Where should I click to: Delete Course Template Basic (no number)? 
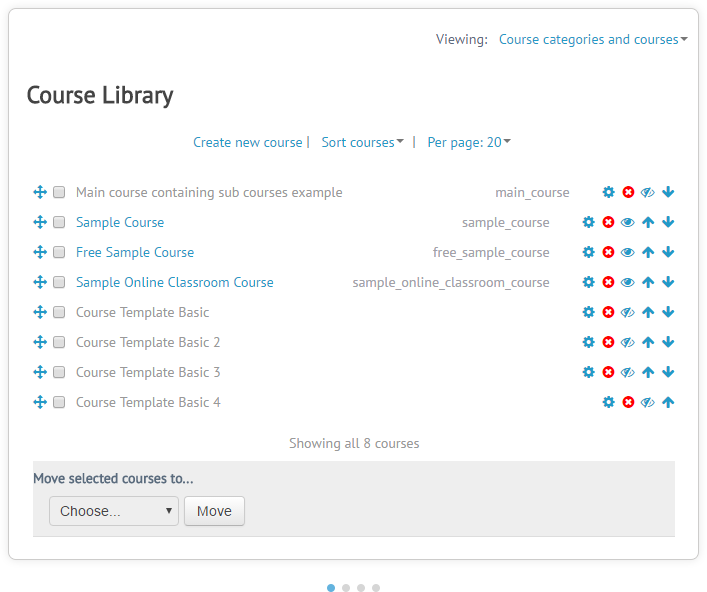tap(608, 312)
